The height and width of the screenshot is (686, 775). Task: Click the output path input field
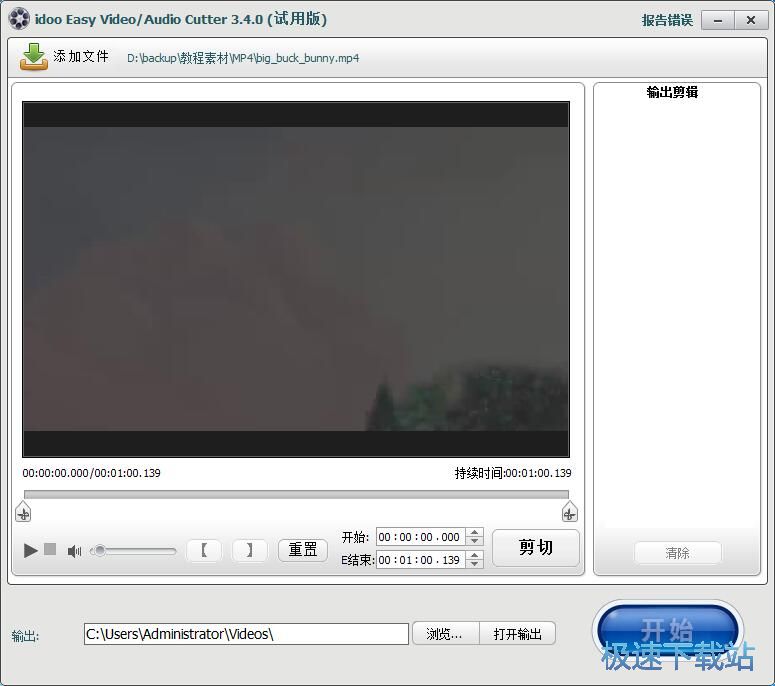[x=246, y=634]
